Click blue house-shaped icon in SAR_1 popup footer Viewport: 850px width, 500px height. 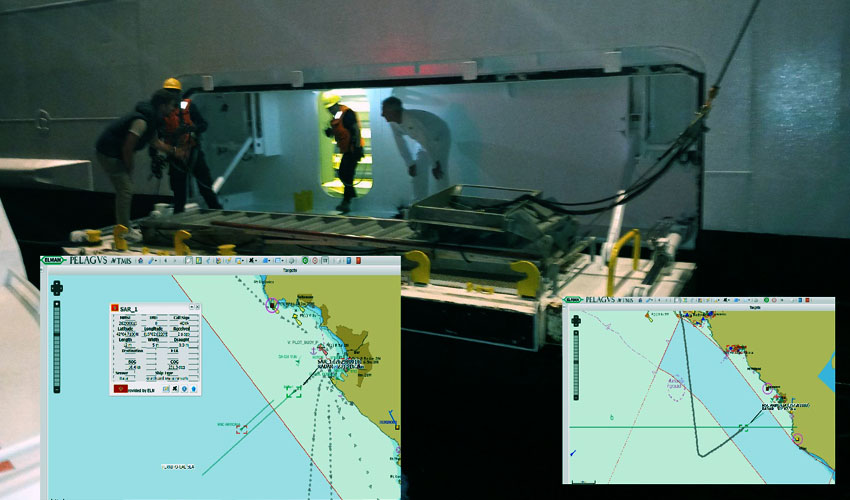pyautogui.click(x=194, y=389)
